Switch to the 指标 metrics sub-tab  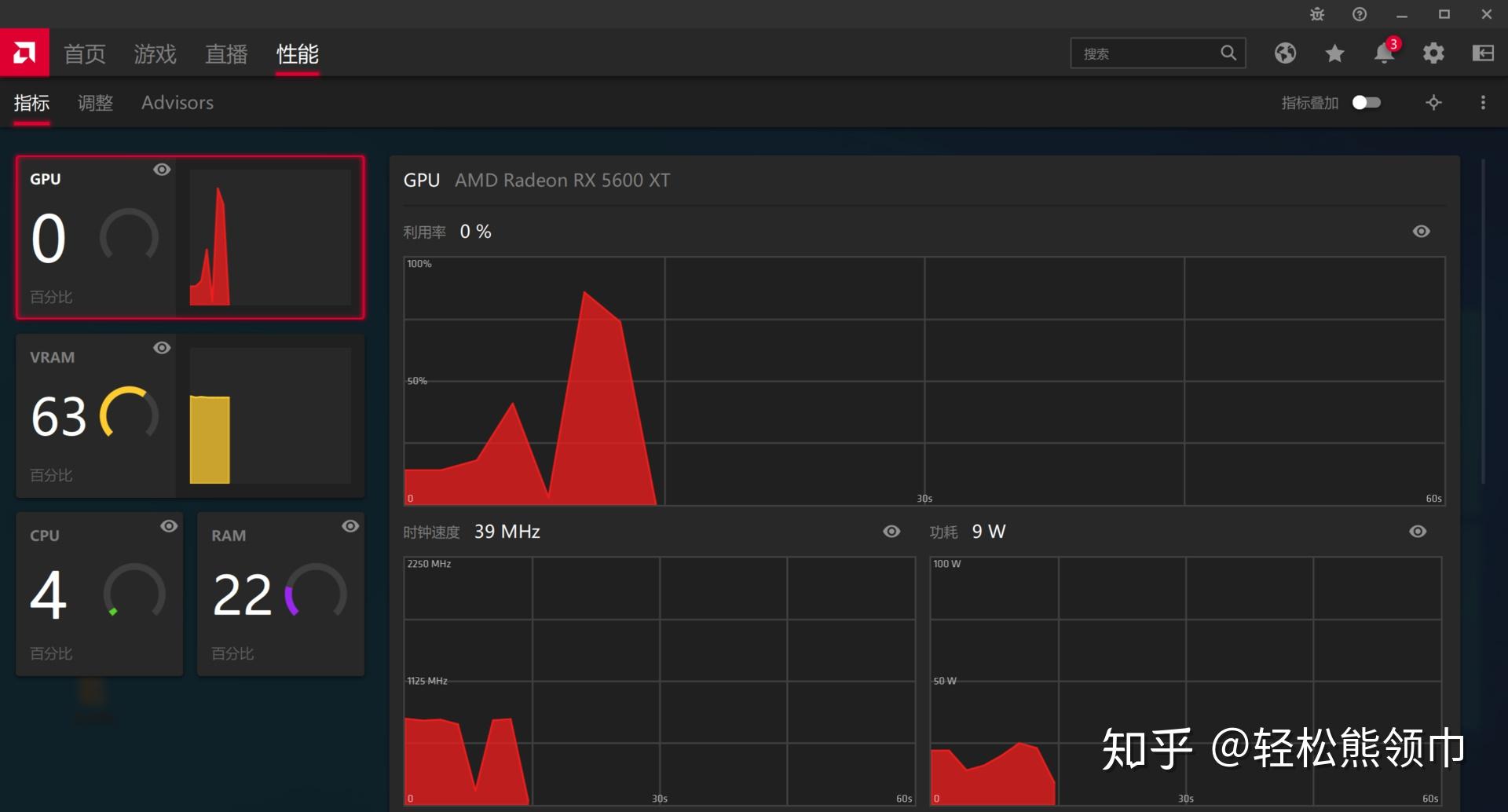click(31, 103)
